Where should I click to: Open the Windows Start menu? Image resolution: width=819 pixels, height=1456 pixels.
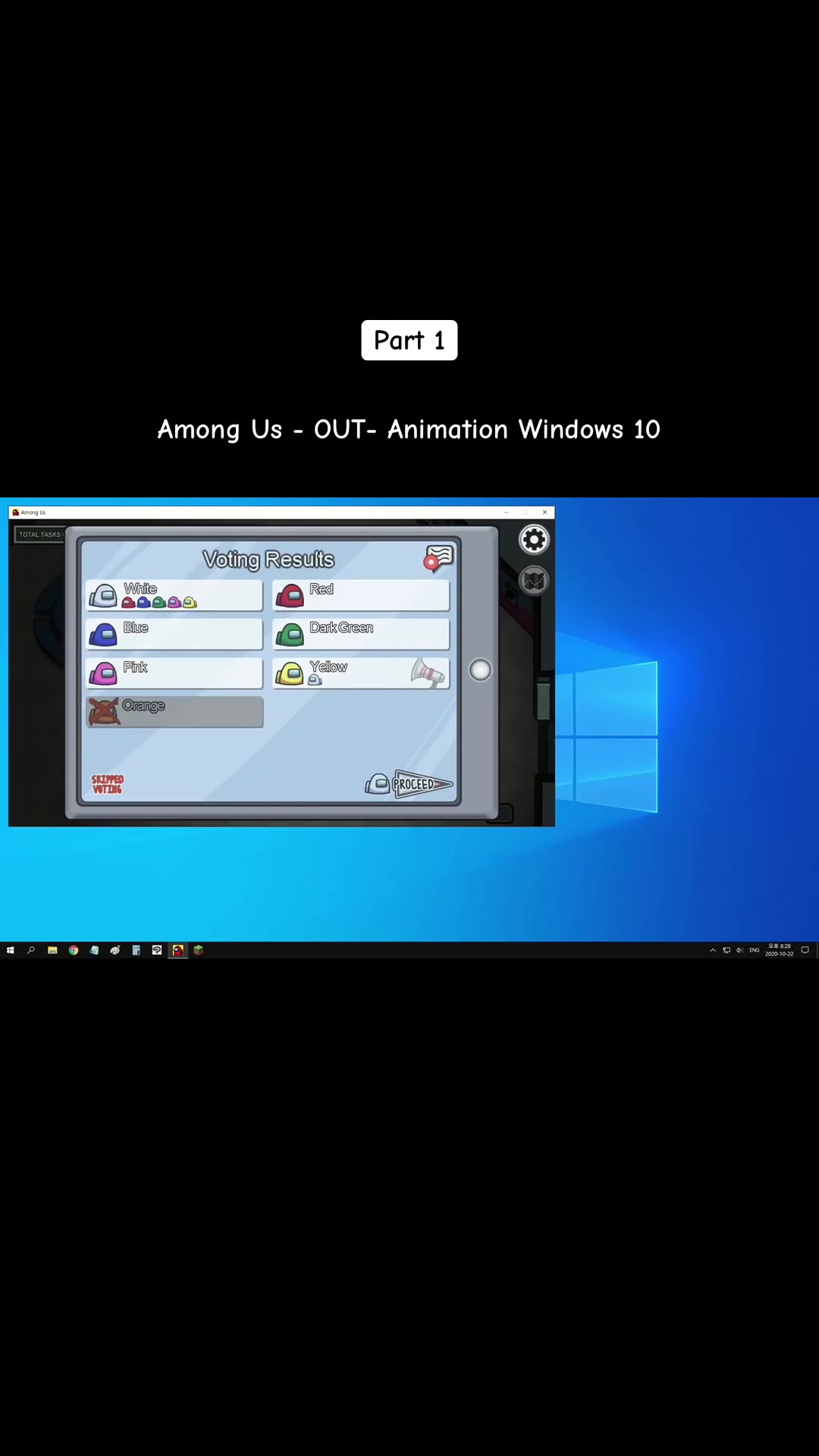10,950
